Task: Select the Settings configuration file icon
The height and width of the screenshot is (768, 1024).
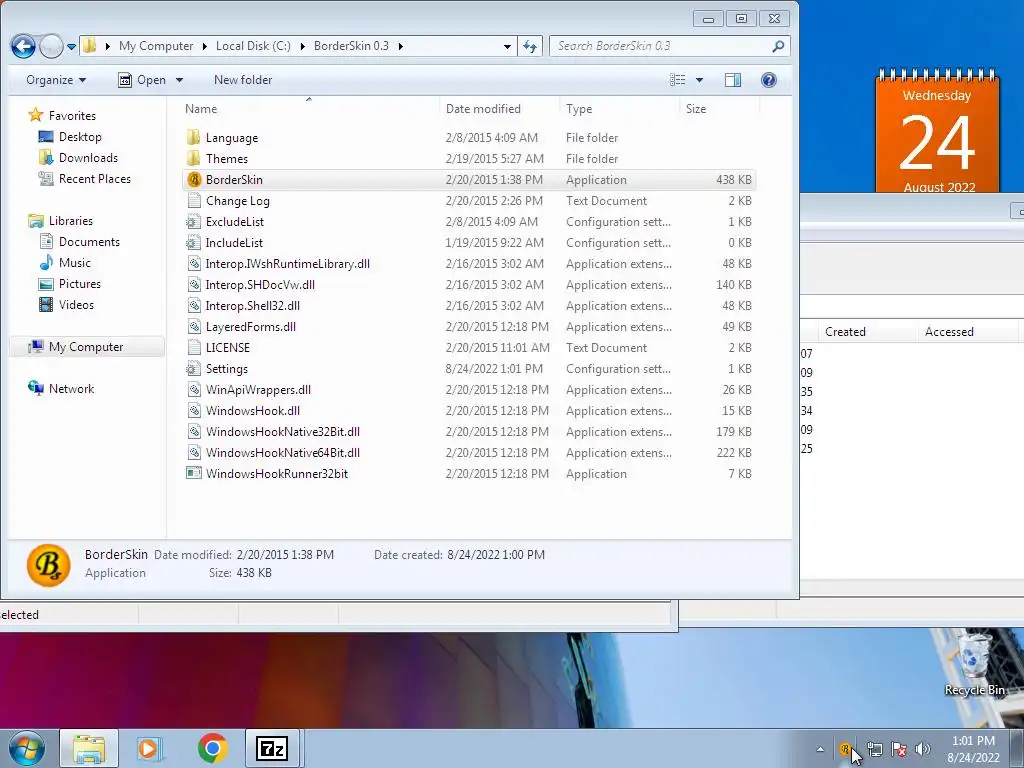Action: (193, 368)
